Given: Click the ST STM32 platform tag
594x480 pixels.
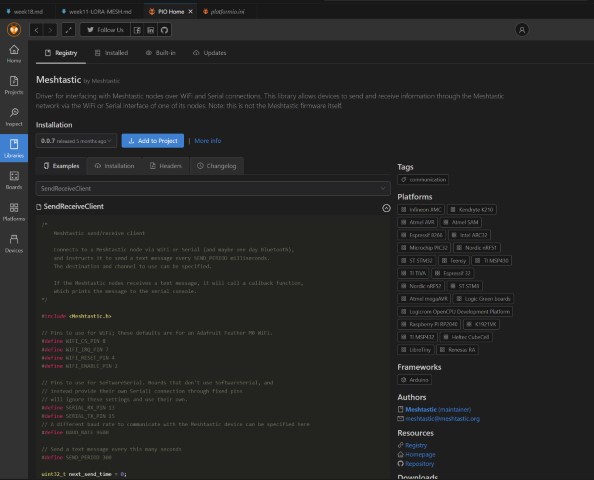Looking at the screenshot, I should pyautogui.click(x=417, y=261).
